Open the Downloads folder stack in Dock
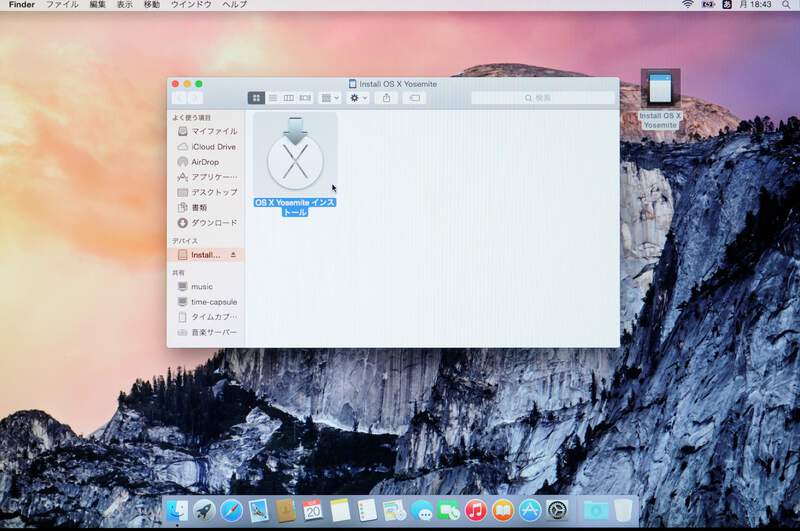 coord(596,510)
